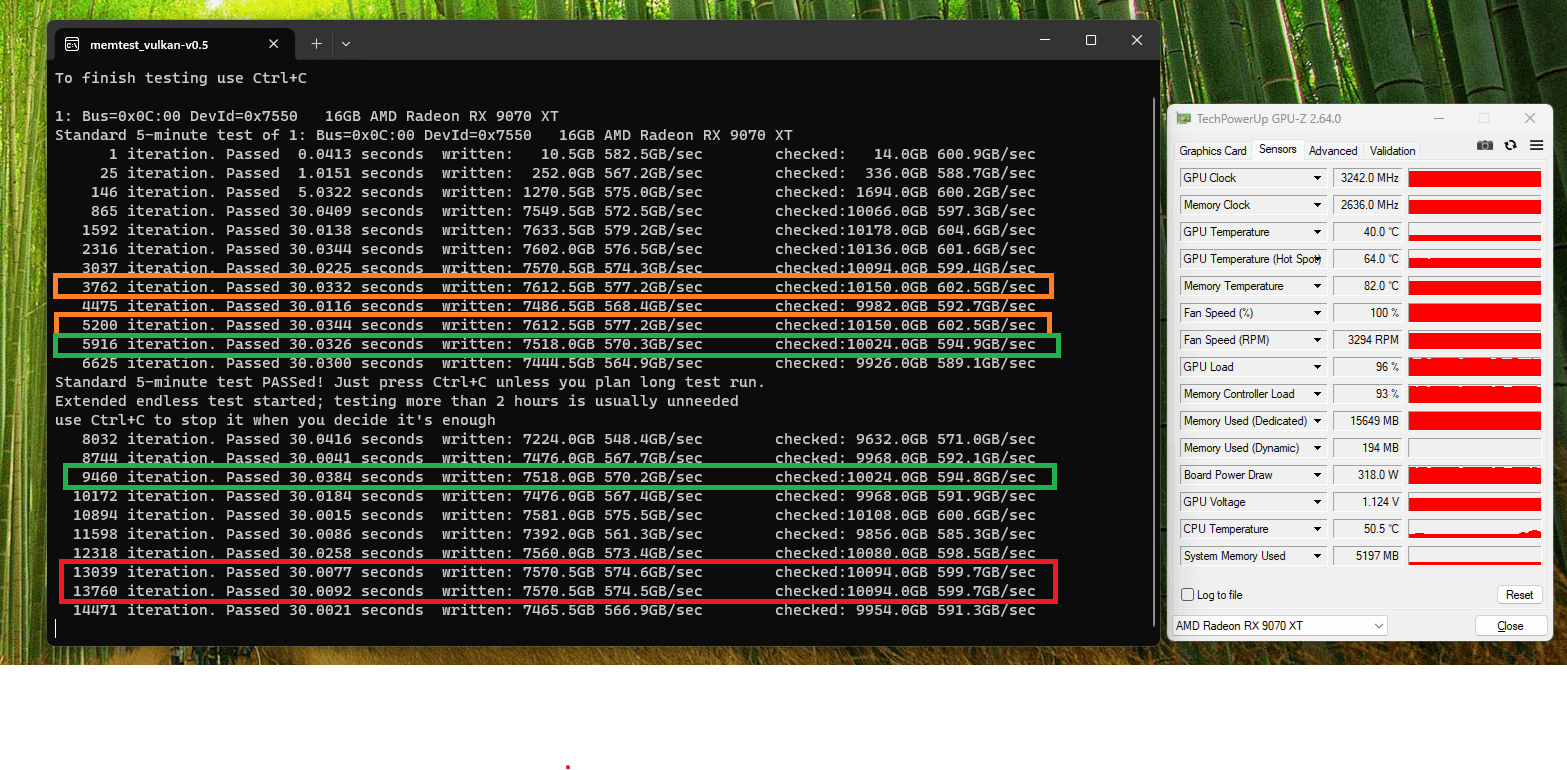Click the Reset button in GPU-Z

1519,595
